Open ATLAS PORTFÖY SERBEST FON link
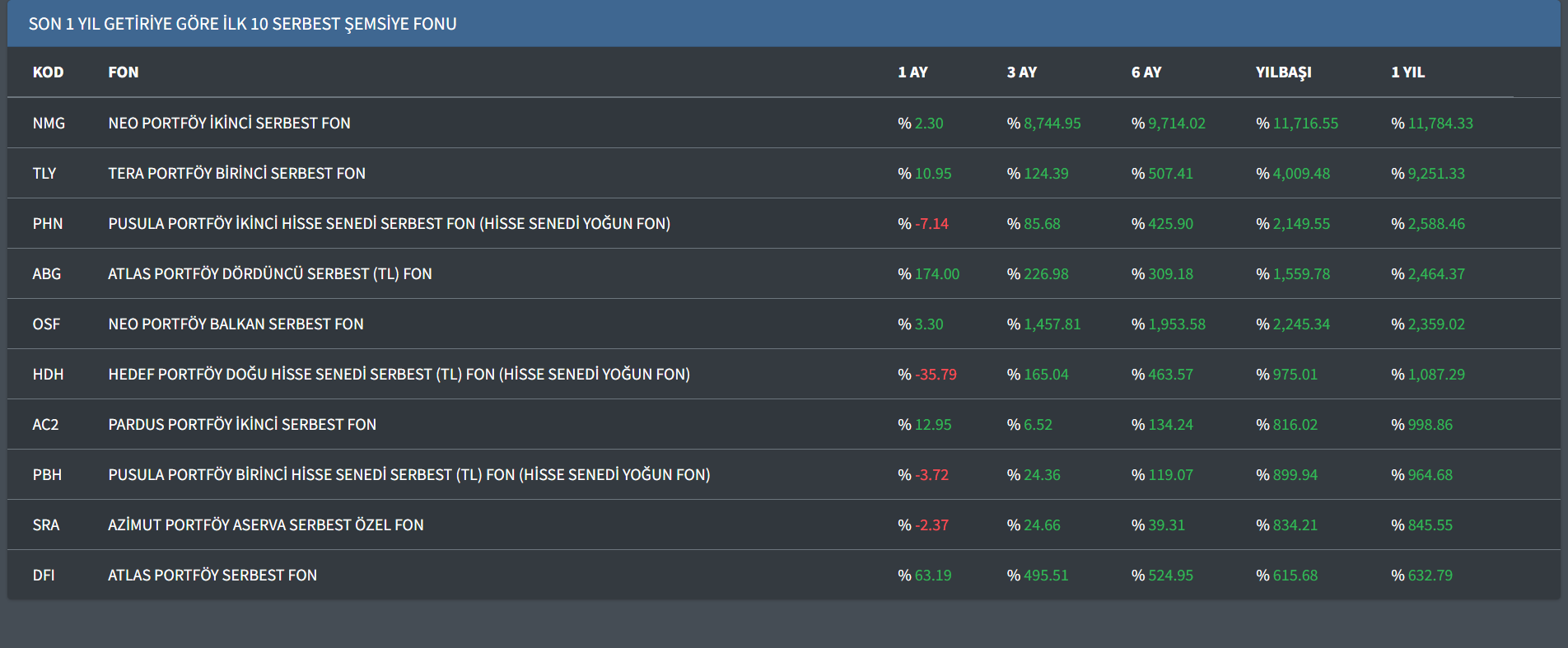The height and width of the screenshot is (648, 1568). 212,576
